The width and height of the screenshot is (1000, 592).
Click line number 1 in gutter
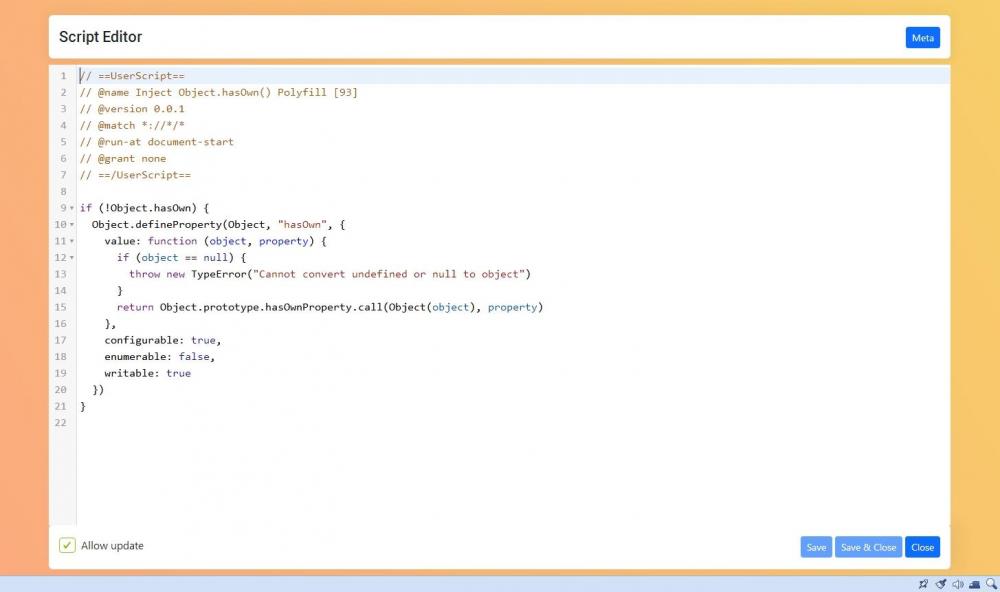(x=63, y=76)
